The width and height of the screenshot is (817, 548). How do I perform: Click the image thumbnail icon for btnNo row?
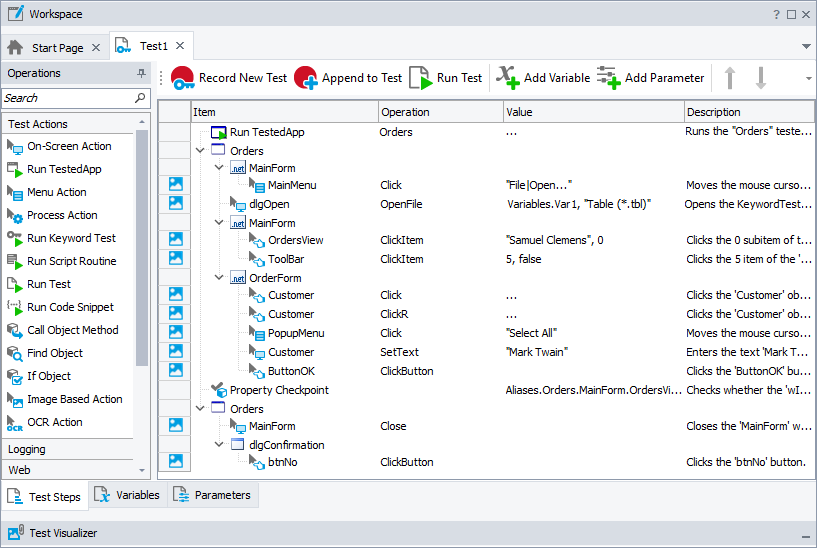(x=176, y=461)
